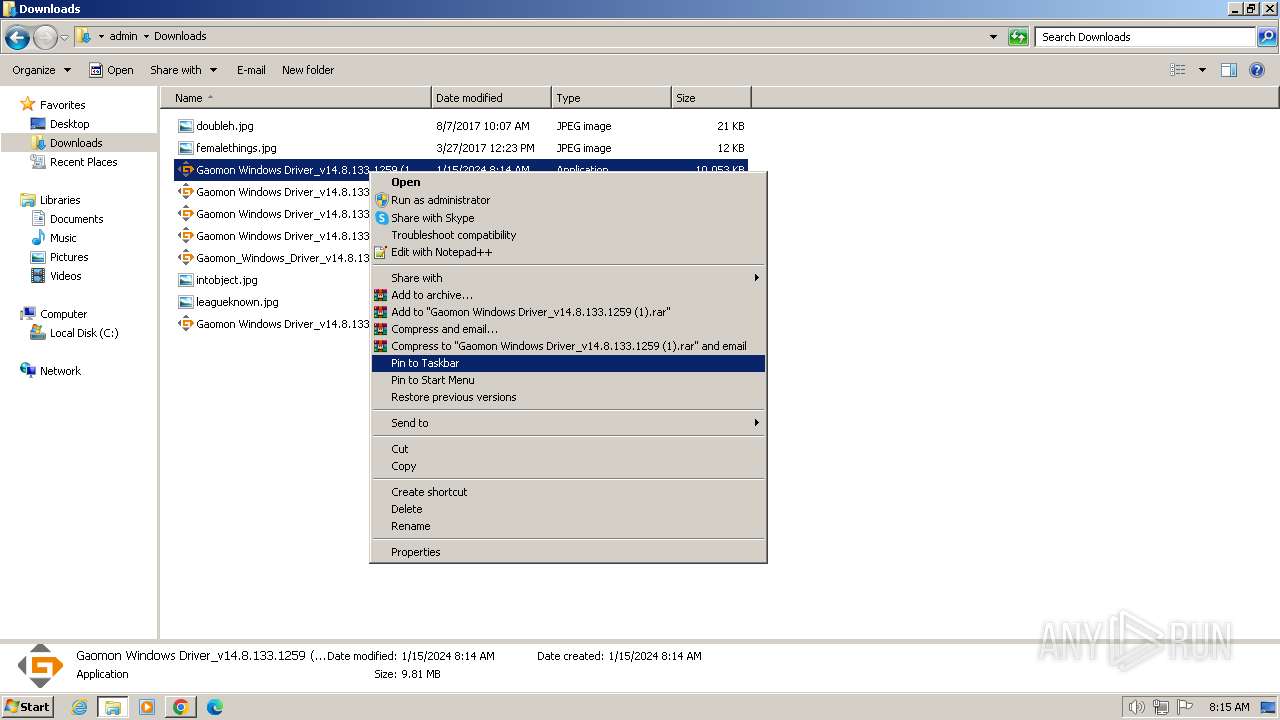
Task: Open Desktop in Favorites
Action: [69, 124]
